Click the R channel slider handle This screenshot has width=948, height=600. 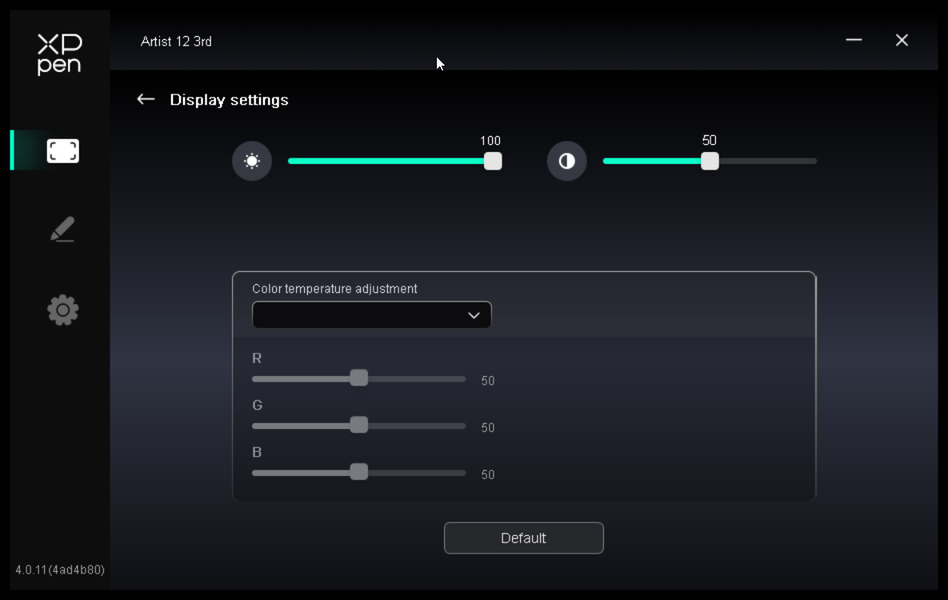pyautogui.click(x=359, y=378)
